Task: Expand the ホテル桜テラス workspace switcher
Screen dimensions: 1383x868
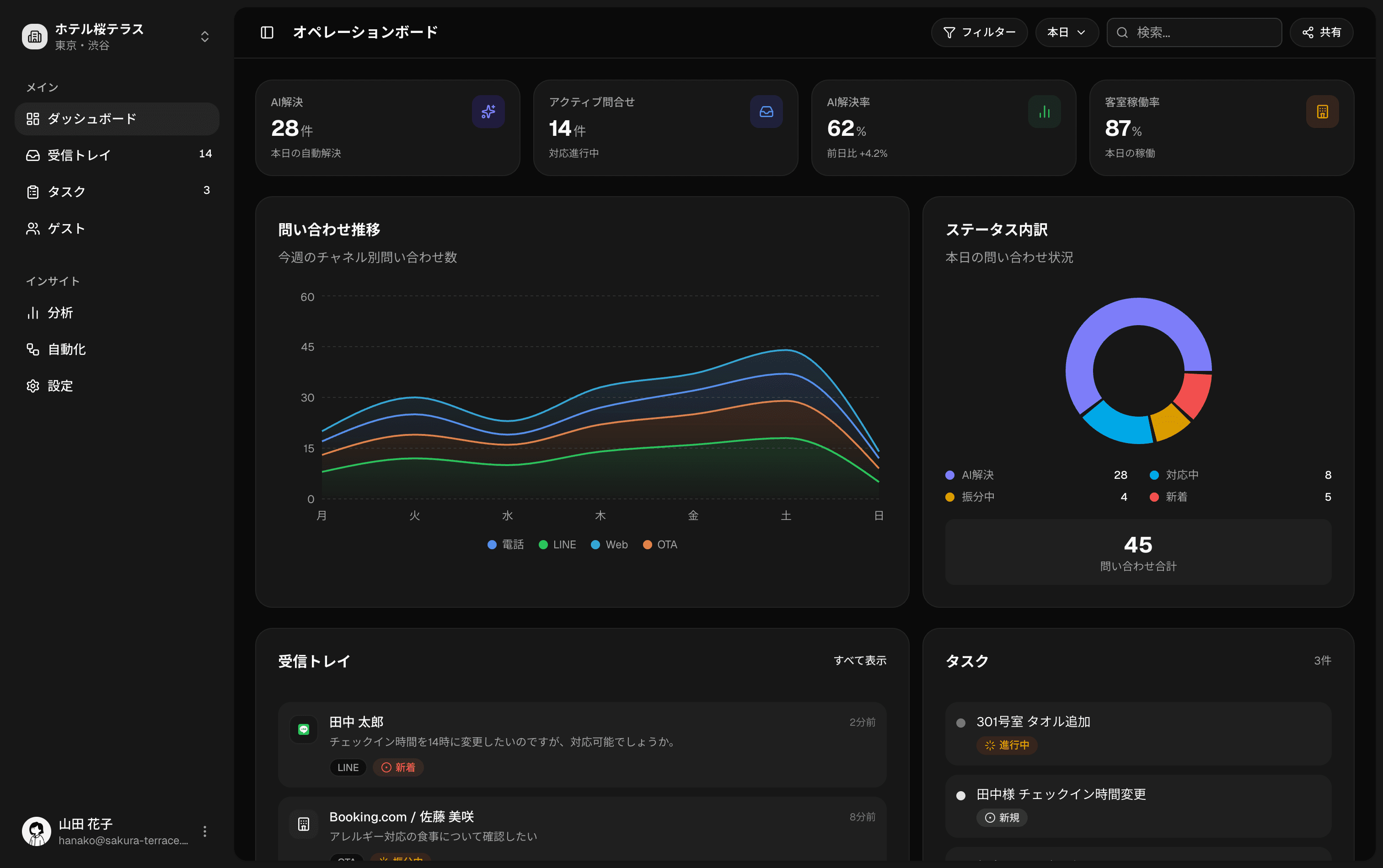Action: (x=204, y=36)
